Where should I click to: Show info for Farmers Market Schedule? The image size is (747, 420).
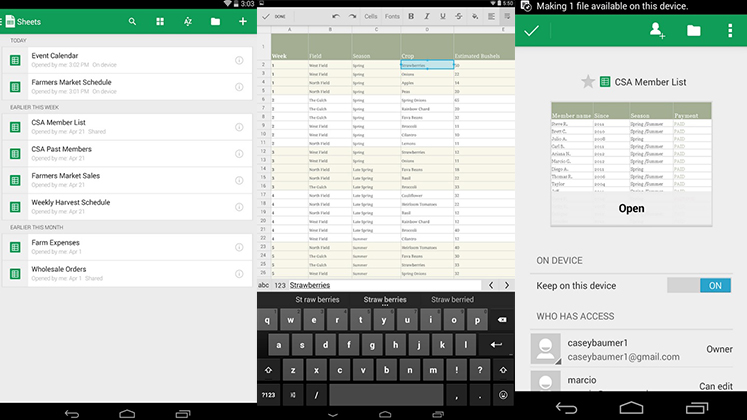[x=239, y=87]
